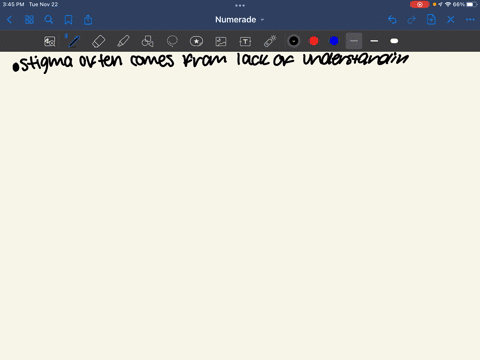The image size is (480, 360).
Task: Tap the battery status indicator
Action: [472, 4]
